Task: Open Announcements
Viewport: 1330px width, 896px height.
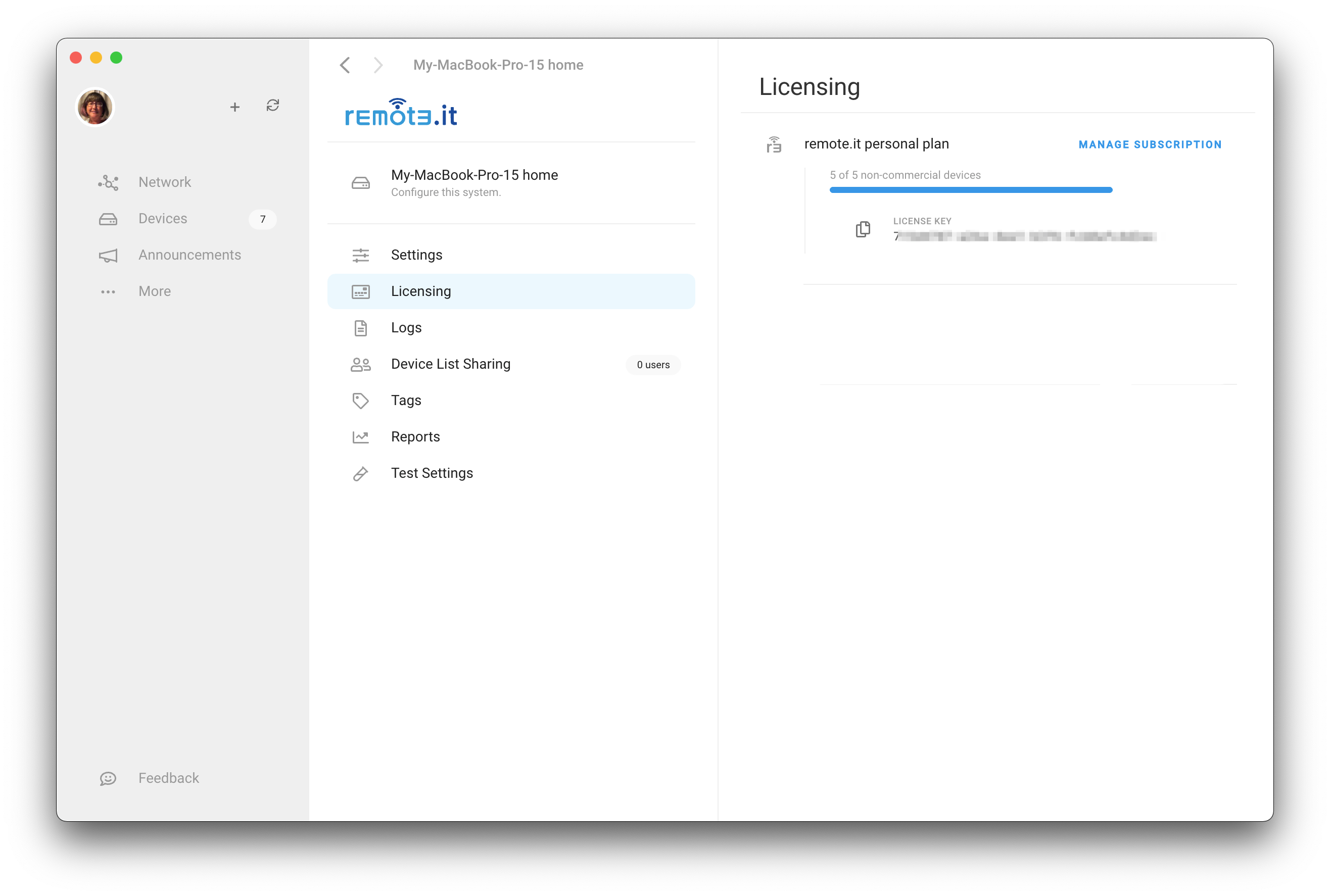Action: tap(190, 255)
